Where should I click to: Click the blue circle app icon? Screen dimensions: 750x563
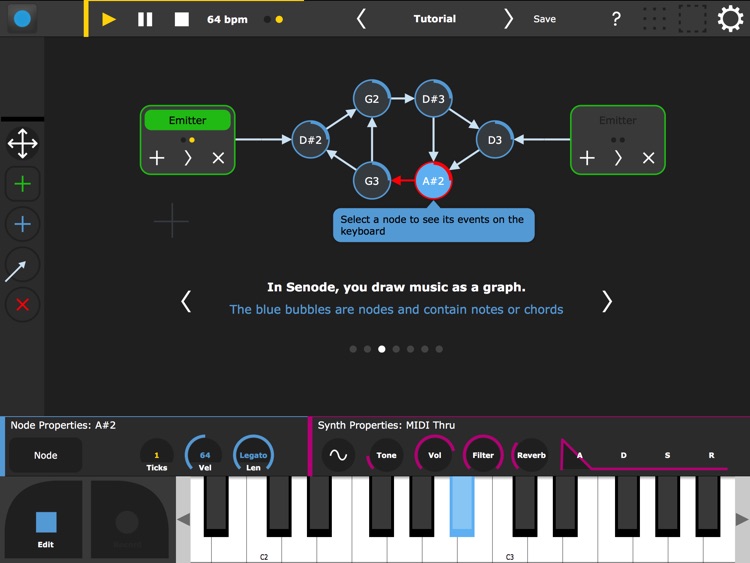(22, 19)
